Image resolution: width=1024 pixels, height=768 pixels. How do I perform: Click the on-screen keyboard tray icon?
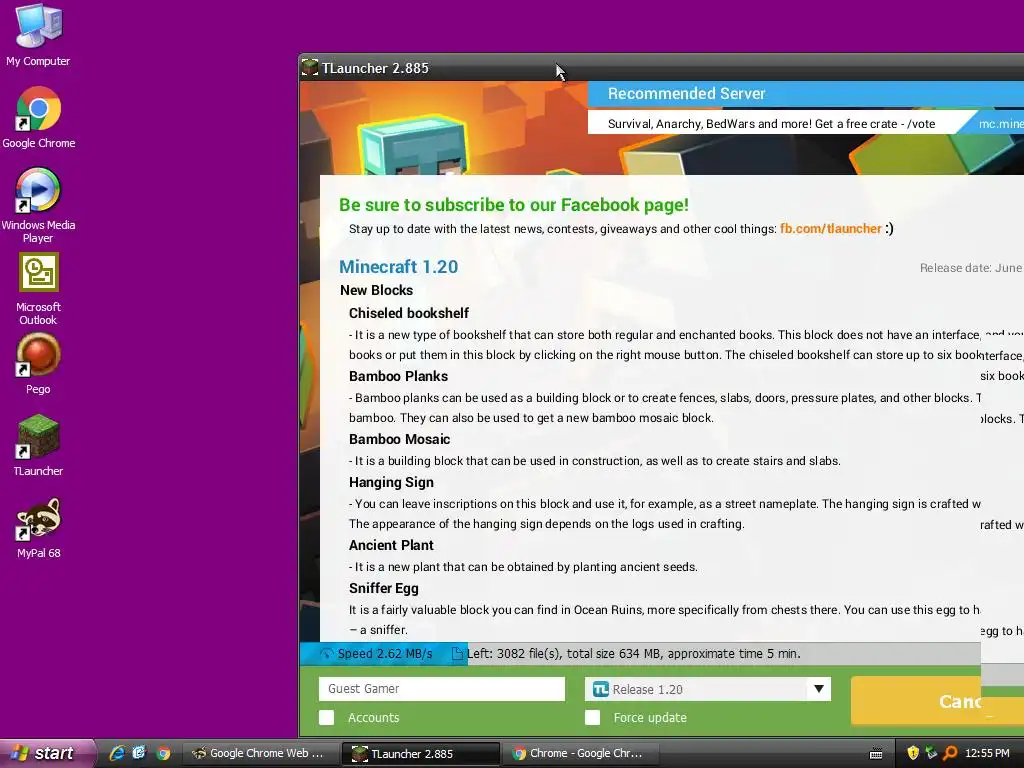click(x=876, y=754)
